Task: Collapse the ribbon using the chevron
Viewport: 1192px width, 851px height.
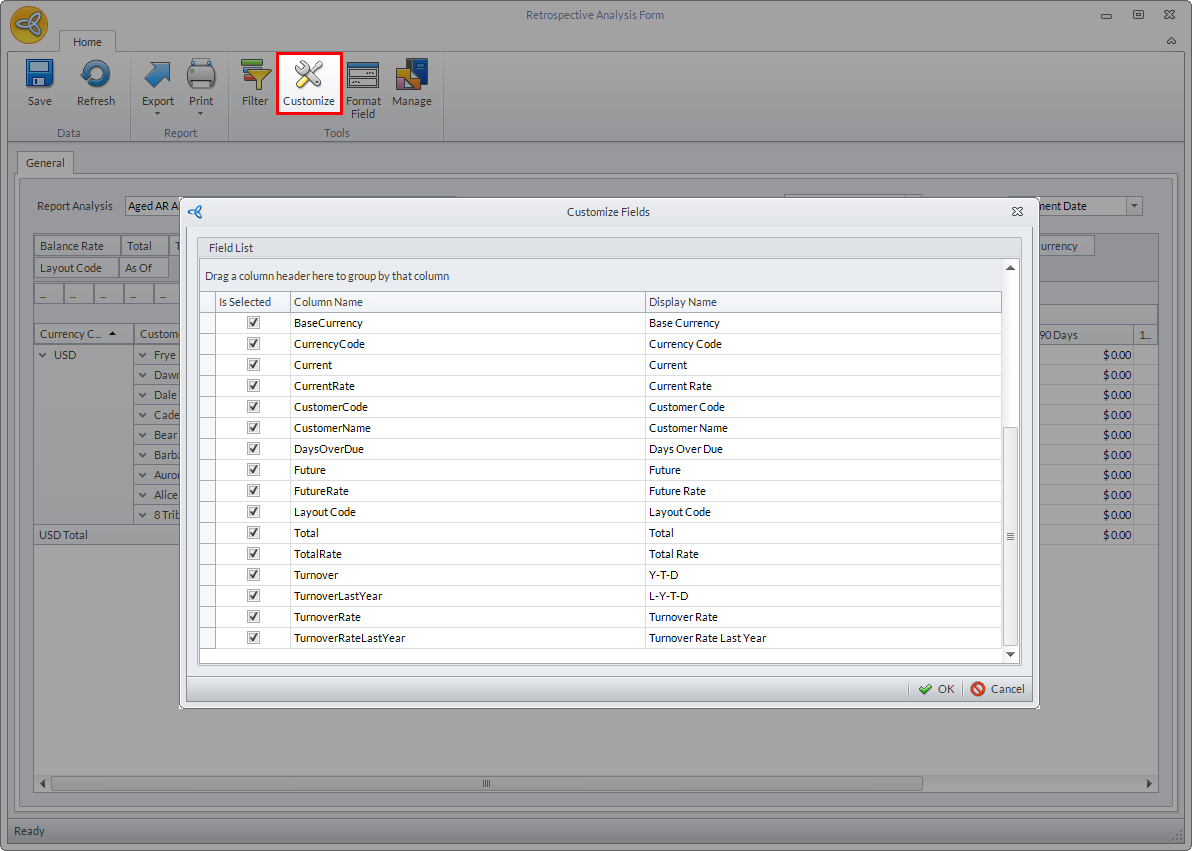Action: (1171, 41)
